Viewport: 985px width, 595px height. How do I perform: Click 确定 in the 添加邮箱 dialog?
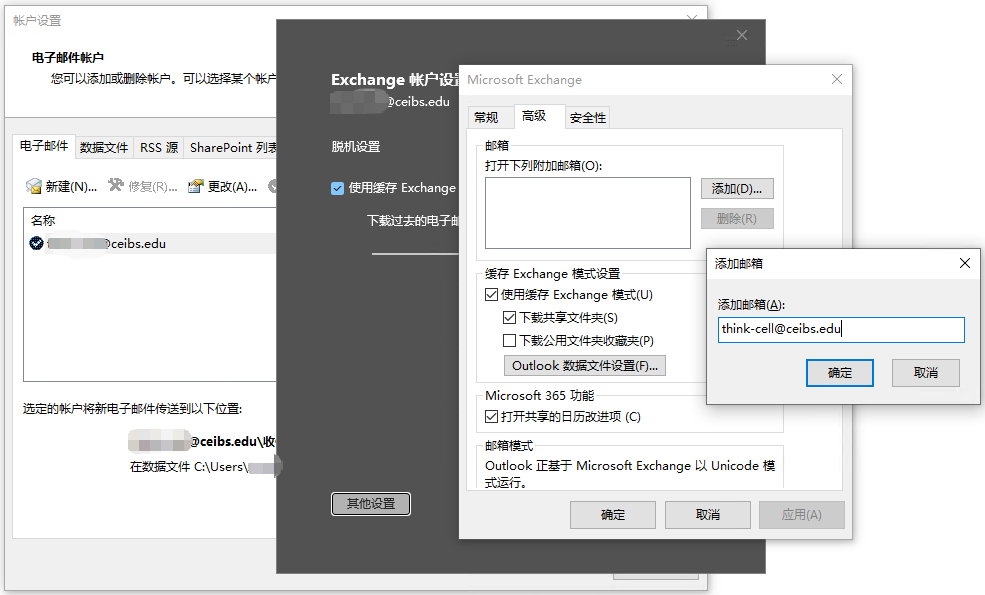[840, 373]
